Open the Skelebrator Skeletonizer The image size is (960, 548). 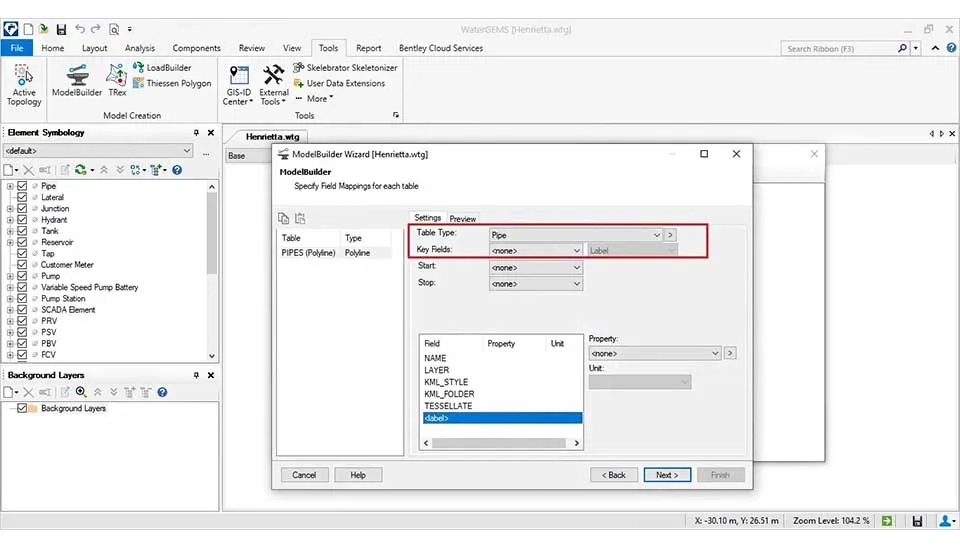click(345, 68)
